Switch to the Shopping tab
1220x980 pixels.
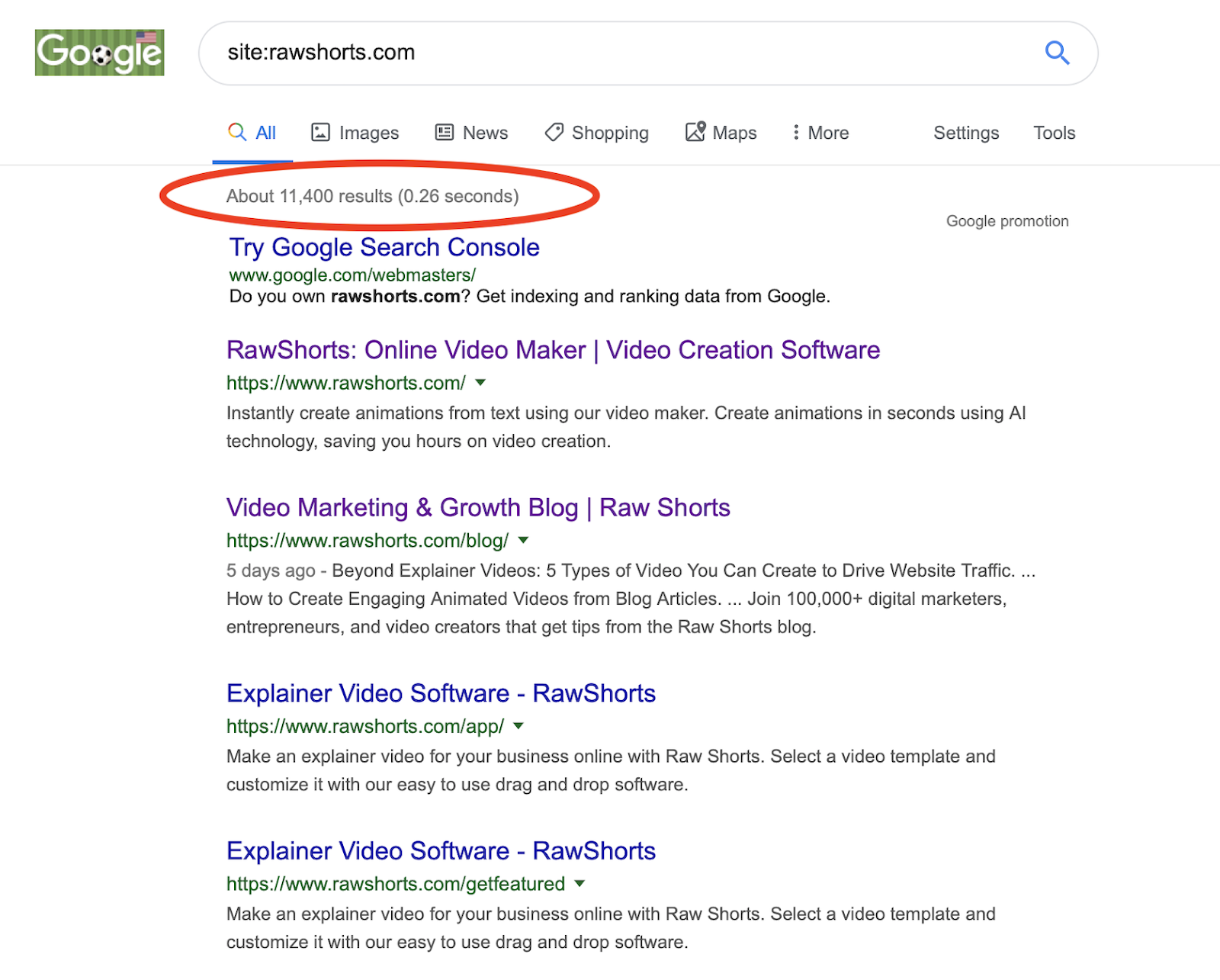pyautogui.click(x=596, y=133)
